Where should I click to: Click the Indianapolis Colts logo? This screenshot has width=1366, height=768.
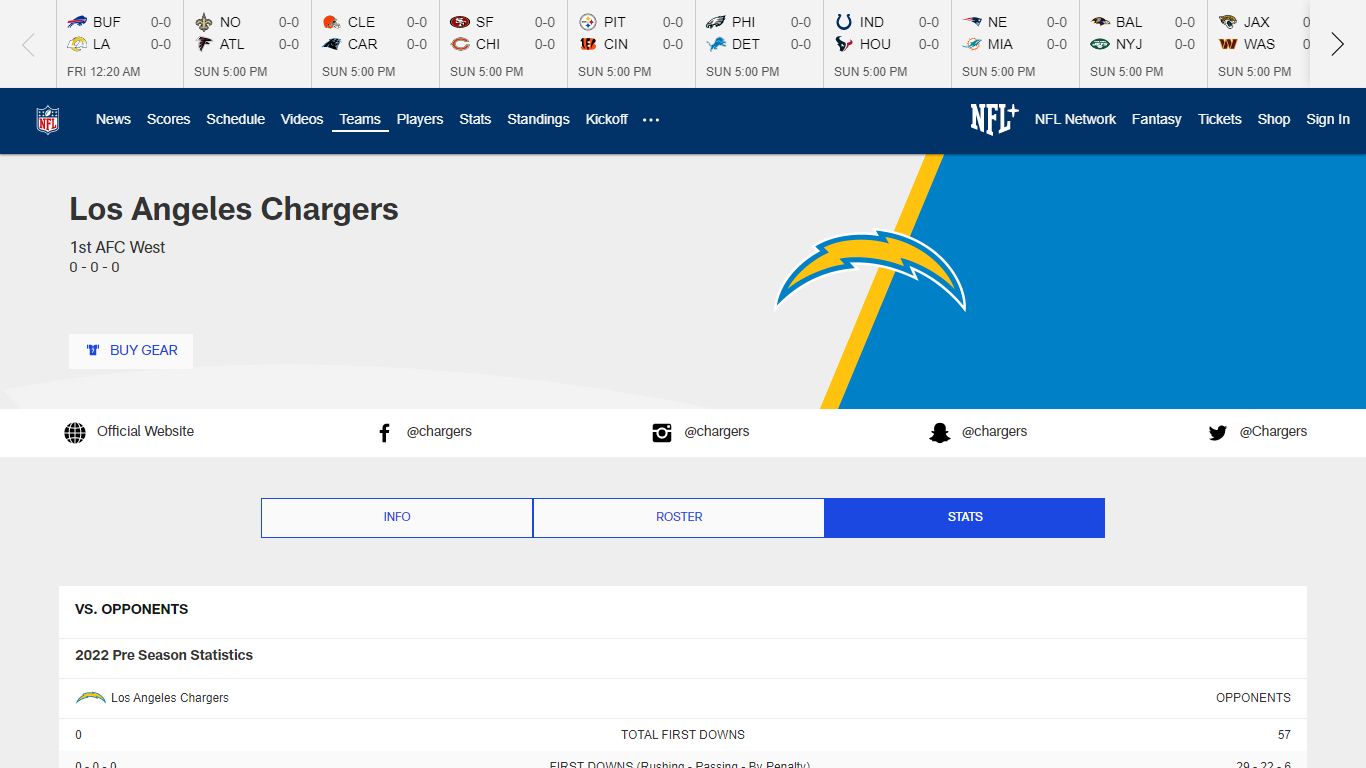844,22
